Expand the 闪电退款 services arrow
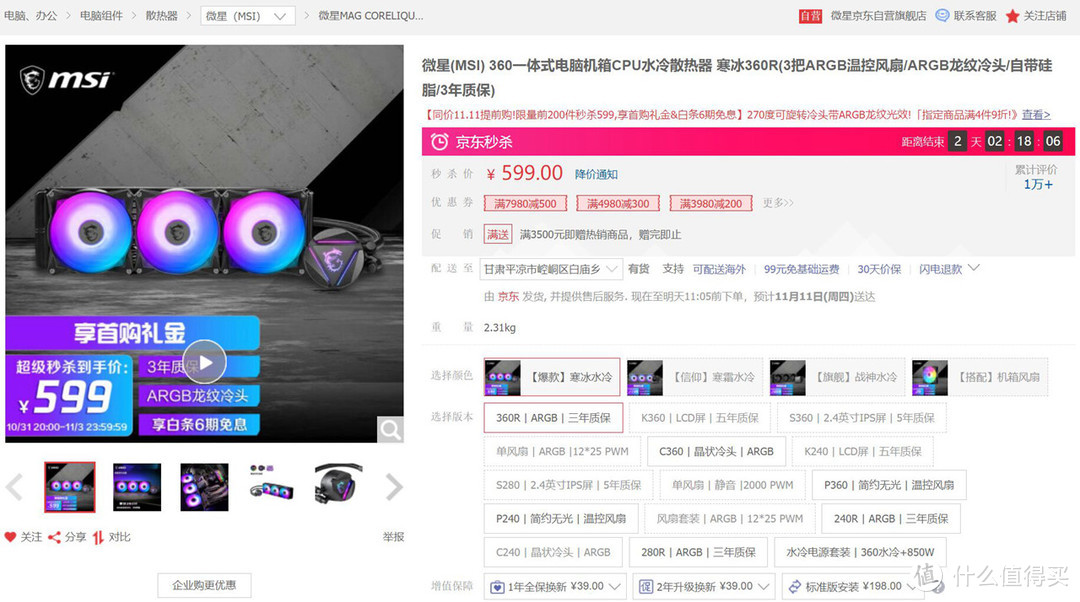The image size is (1080, 602). pyautogui.click(x=974, y=268)
